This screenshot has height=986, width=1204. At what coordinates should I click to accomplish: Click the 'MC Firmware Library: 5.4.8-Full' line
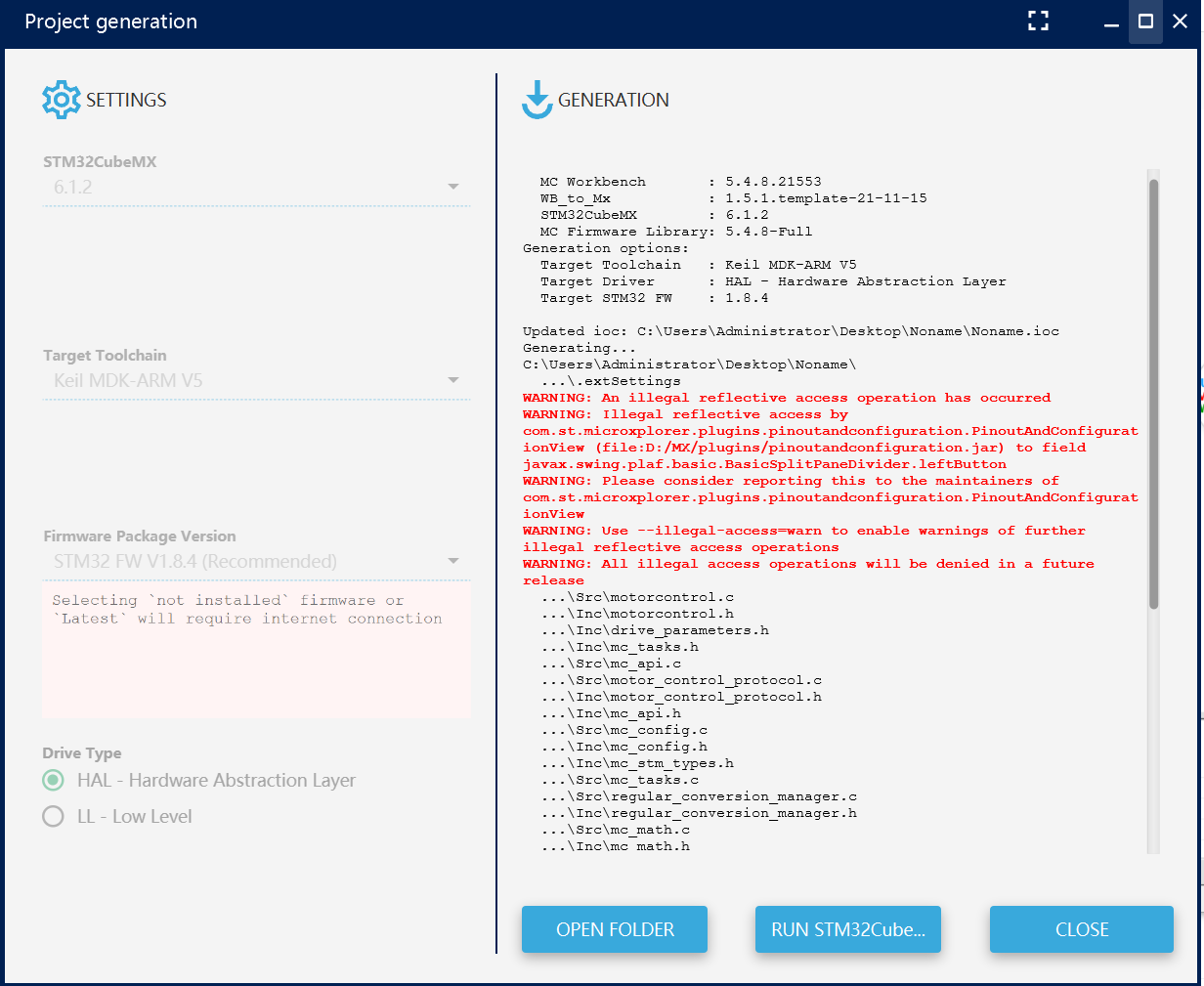(676, 232)
